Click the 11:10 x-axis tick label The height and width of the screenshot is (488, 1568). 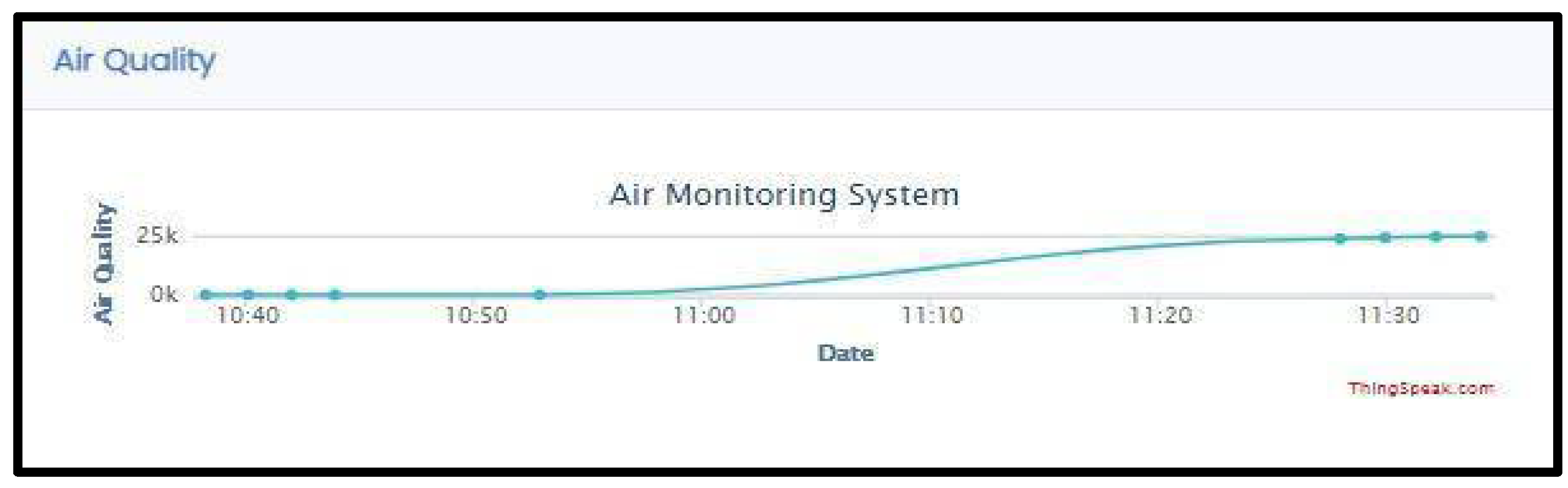coord(932,315)
